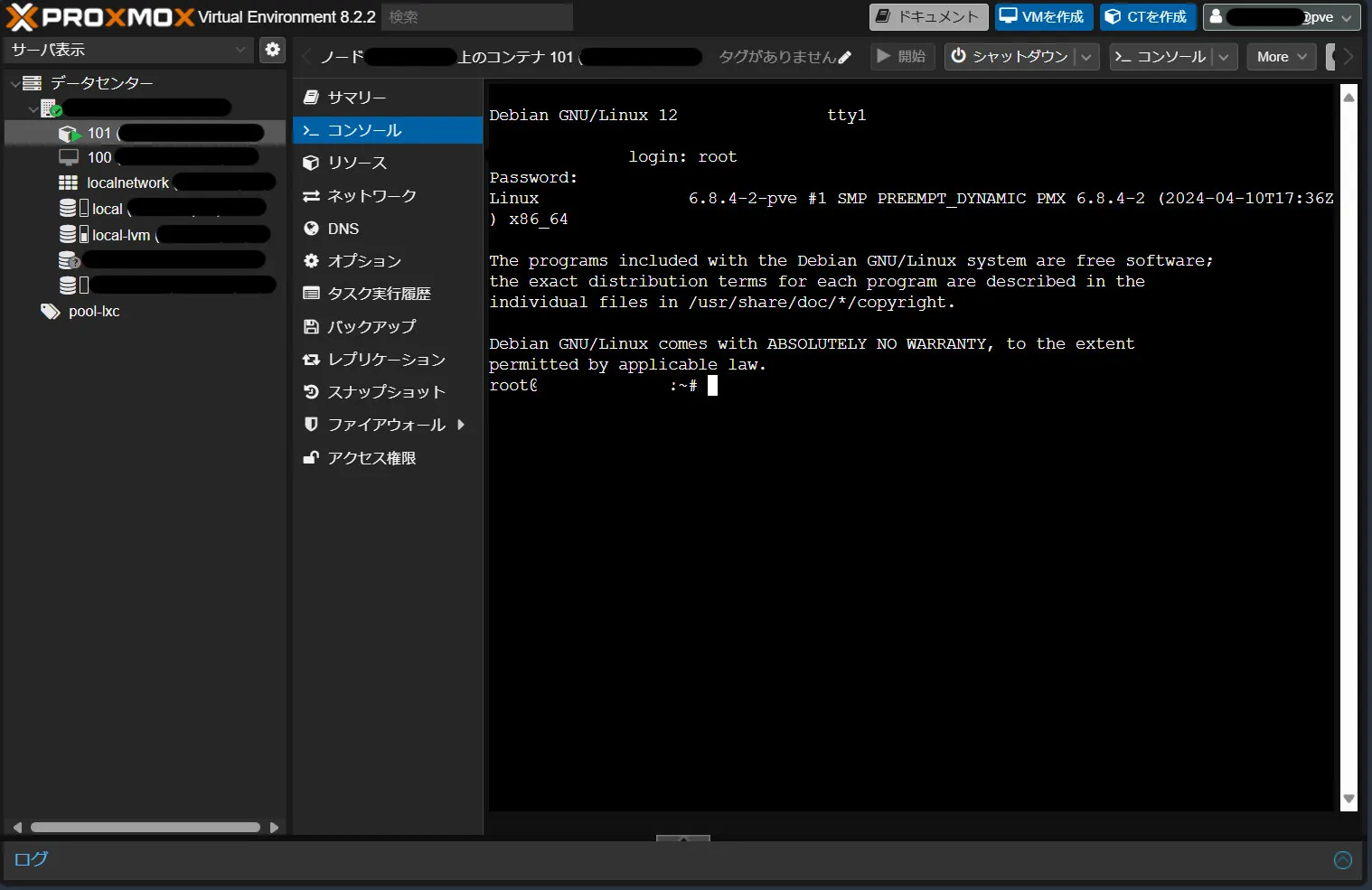Select the local-lvm storage tree item
This screenshot has width=1372, height=890.
[145, 235]
